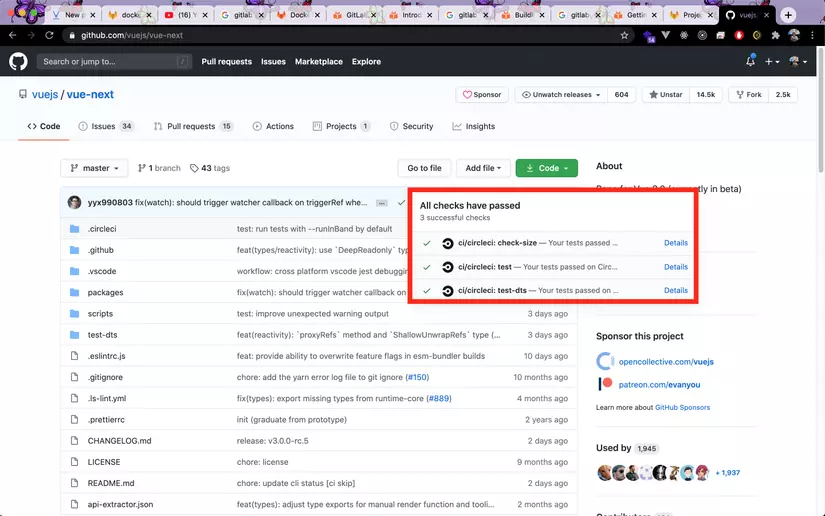Open the browser extensions puzzle icon
This screenshot has height=516, width=825.
coord(775,35)
